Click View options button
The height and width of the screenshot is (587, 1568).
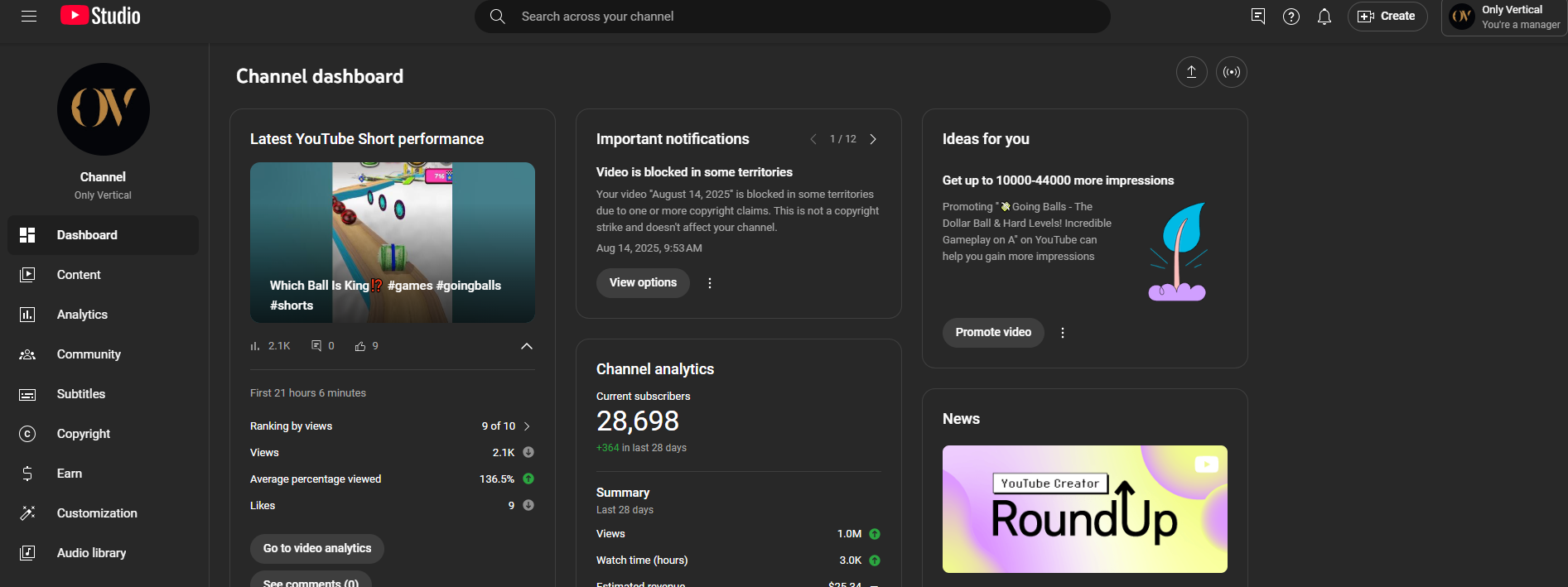643,283
